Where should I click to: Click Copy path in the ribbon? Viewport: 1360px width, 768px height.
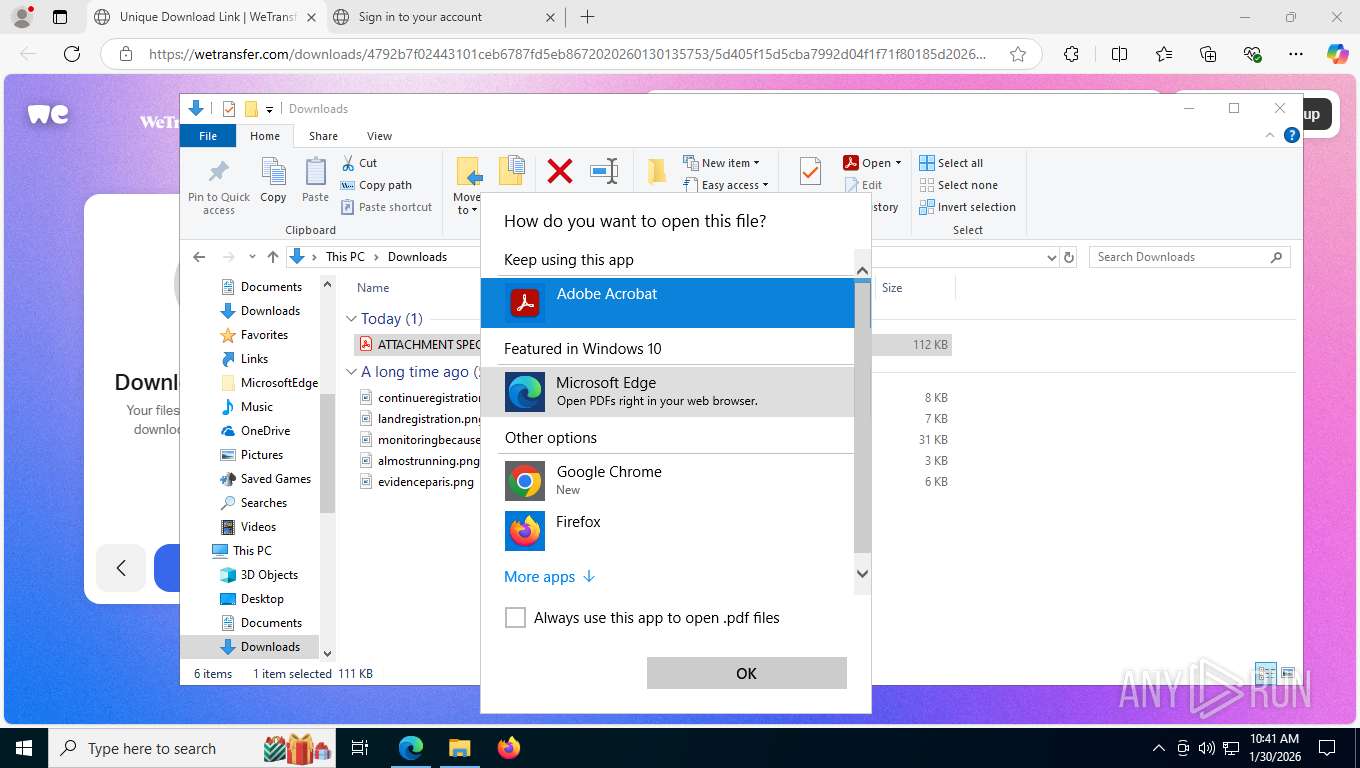[x=376, y=185]
